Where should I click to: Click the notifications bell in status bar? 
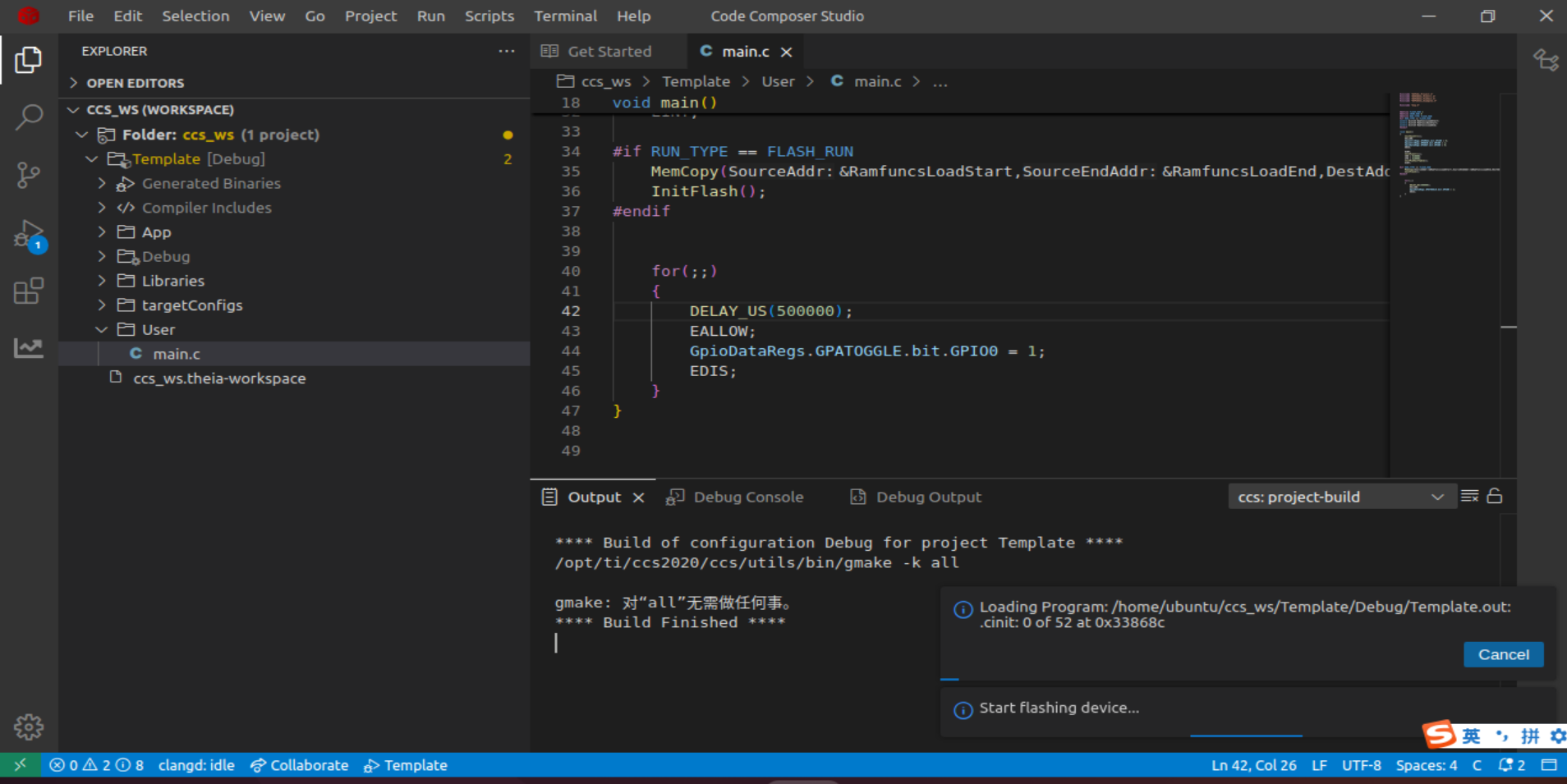click(x=1512, y=765)
